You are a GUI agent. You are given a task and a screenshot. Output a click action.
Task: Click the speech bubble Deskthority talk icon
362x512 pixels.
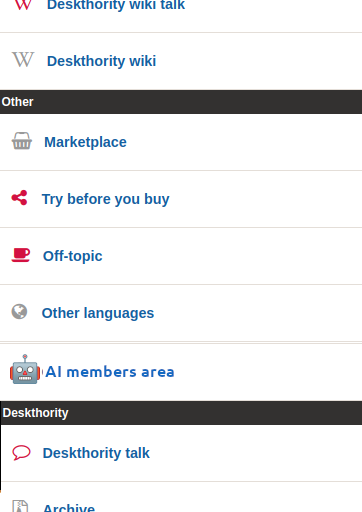tap(21, 453)
